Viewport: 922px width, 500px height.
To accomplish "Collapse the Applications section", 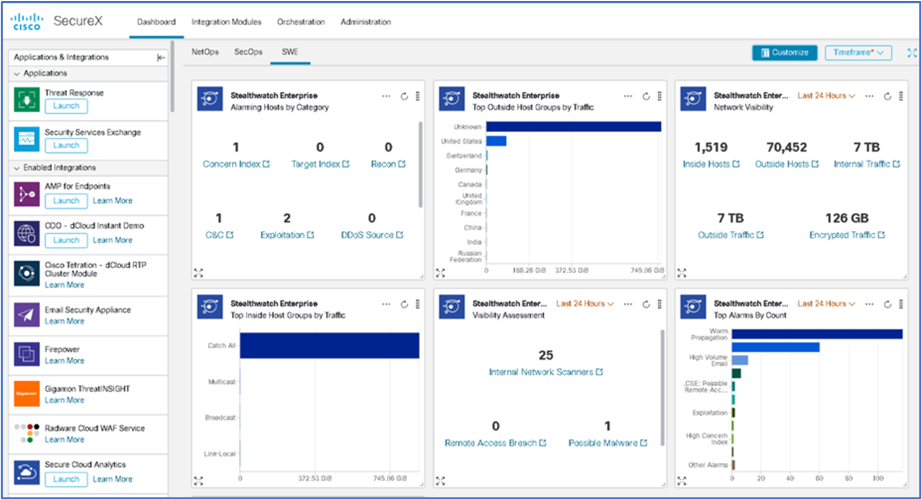I will (17, 74).
